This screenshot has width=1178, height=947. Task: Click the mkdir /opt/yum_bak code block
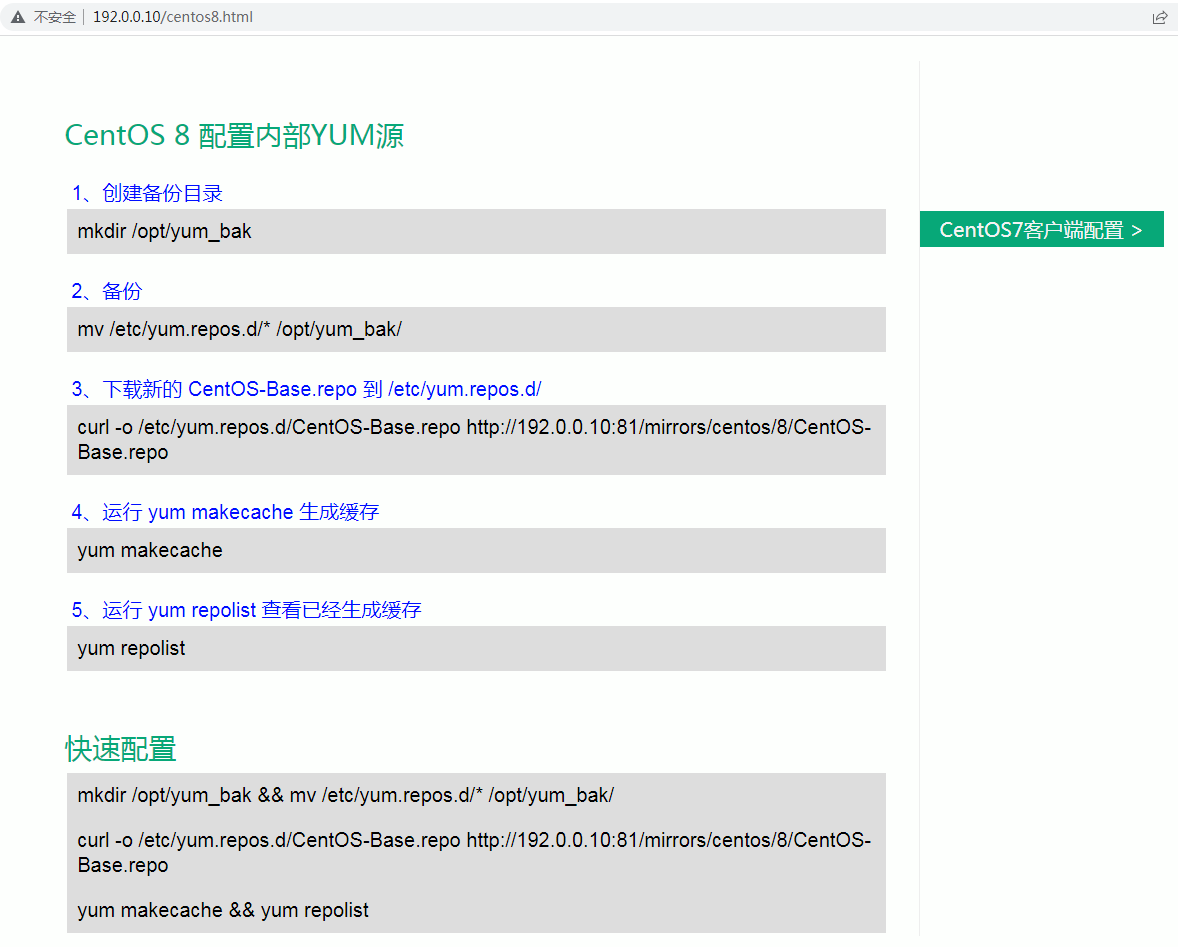[x=476, y=231]
